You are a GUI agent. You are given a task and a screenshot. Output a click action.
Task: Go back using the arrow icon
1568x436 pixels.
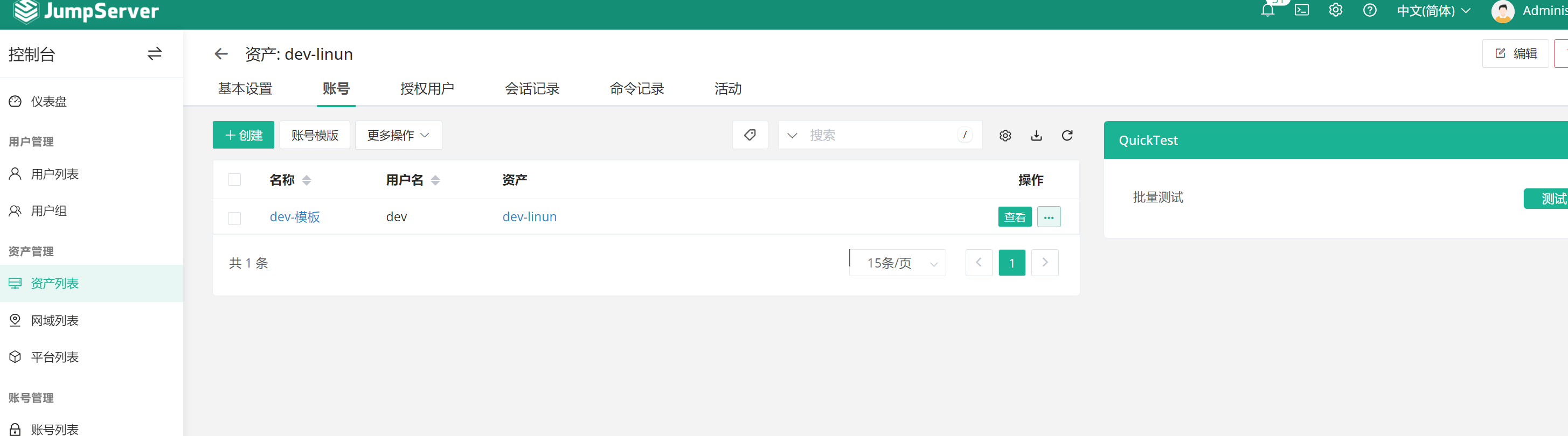[x=221, y=54]
